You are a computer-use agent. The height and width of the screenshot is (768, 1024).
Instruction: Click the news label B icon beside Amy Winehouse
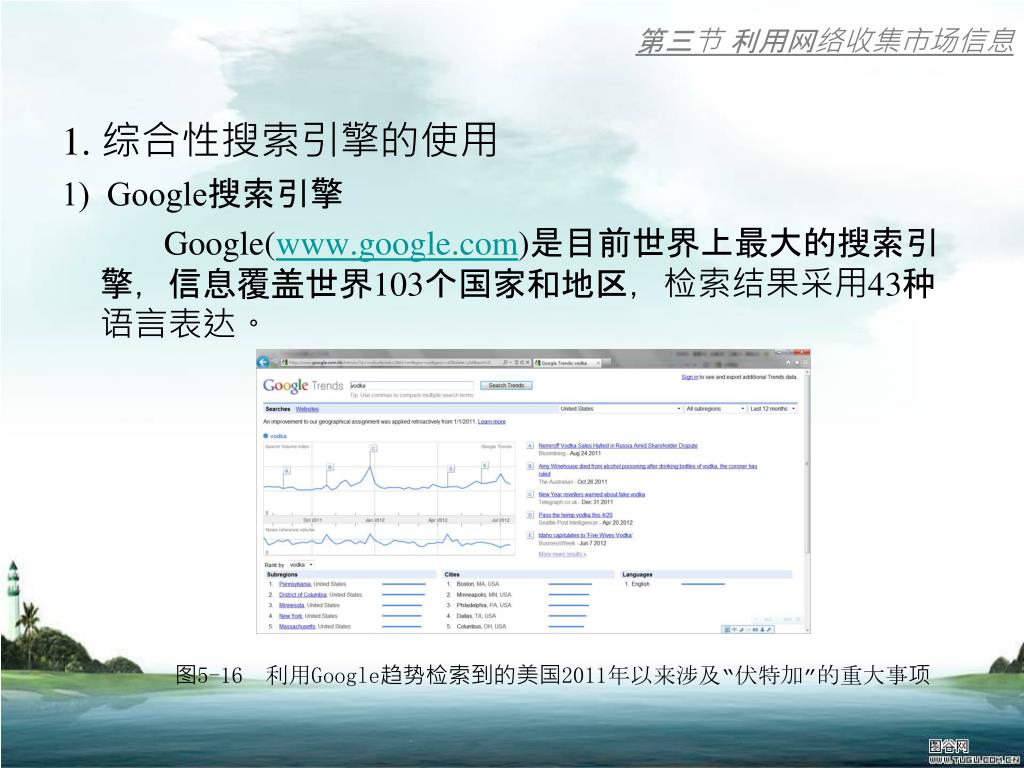(x=530, y=466)
